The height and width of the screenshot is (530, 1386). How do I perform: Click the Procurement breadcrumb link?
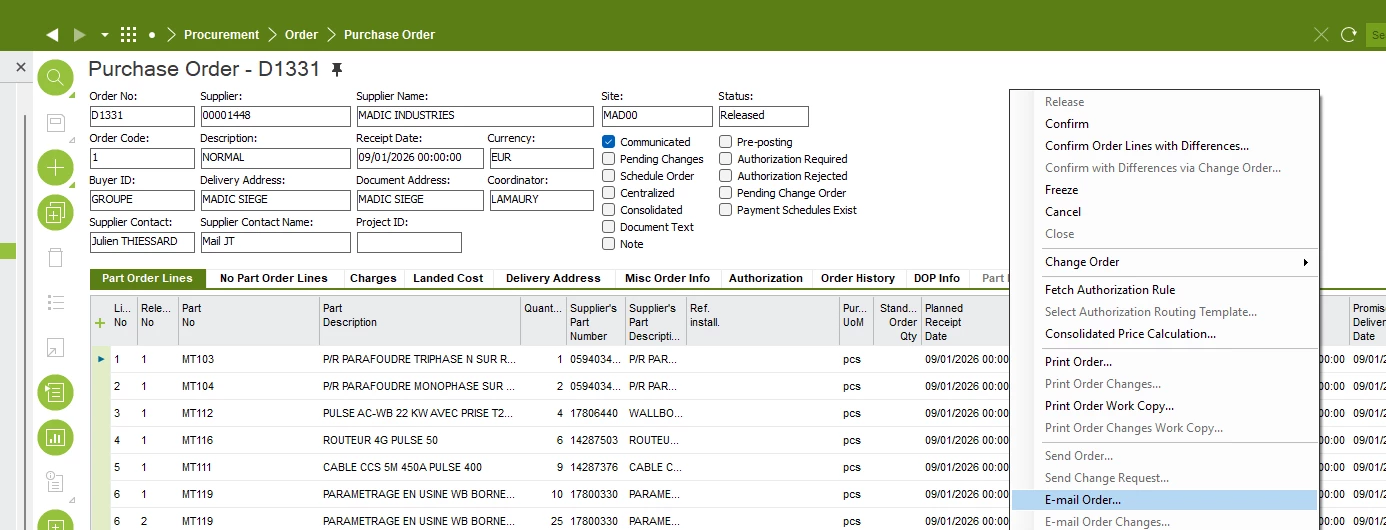[221, 35]
